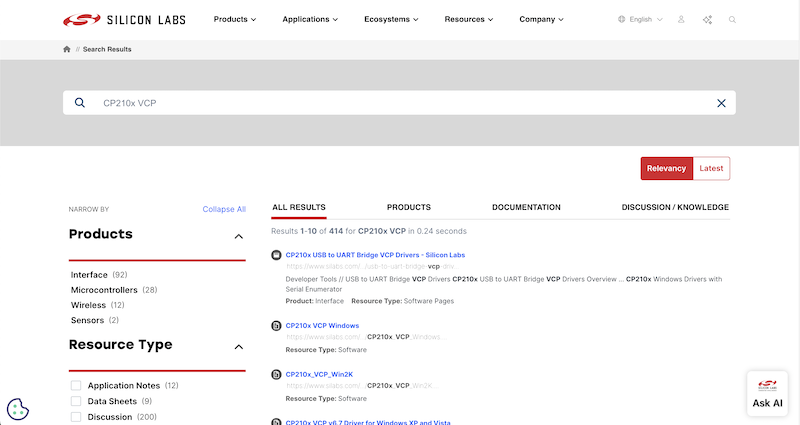The height and width of the screenshot is (425, 800).
Task: Click document icon beside CP210x_VCP_Win2K
Action: [x=276, y=374]
